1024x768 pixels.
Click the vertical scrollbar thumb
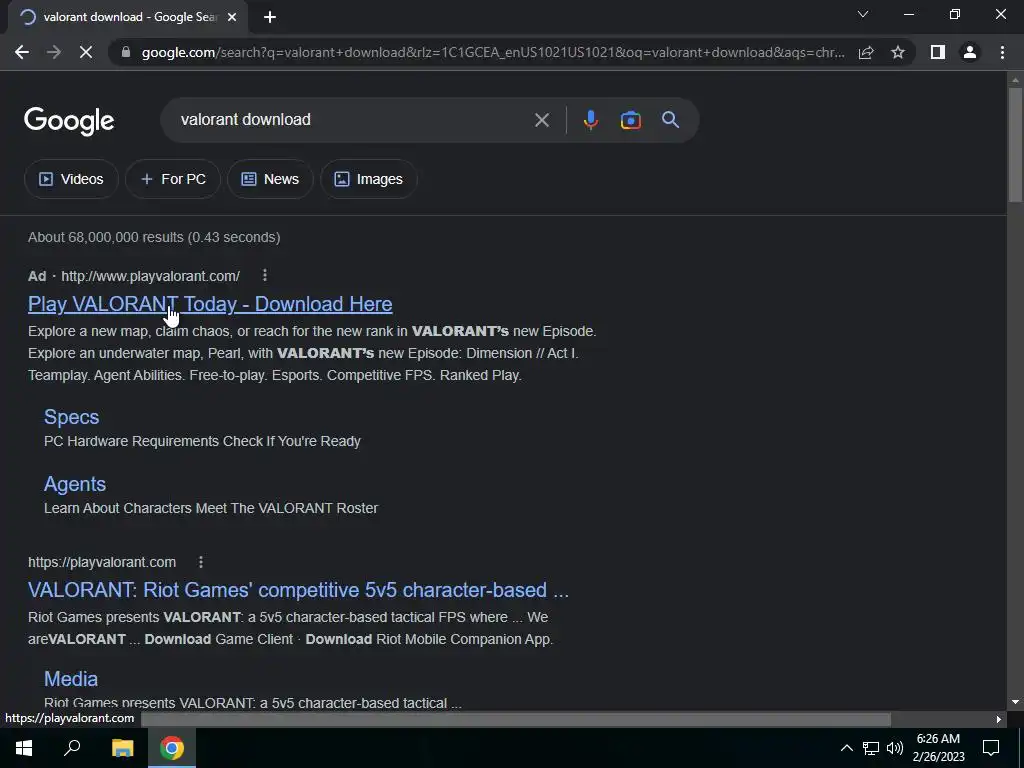[1015, 144]
